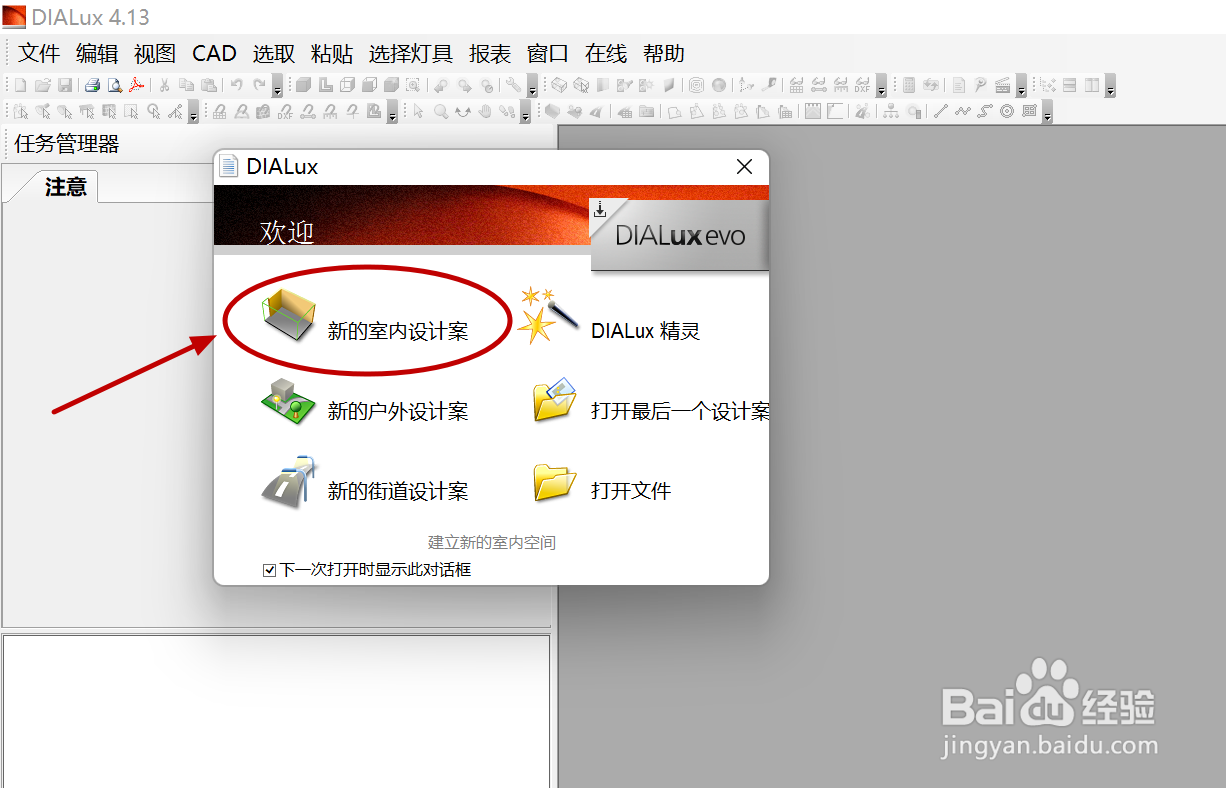Click the printer toolbar icon
Image resolution: width=1226 pixels, height=788 pixels.
(92, 86)
